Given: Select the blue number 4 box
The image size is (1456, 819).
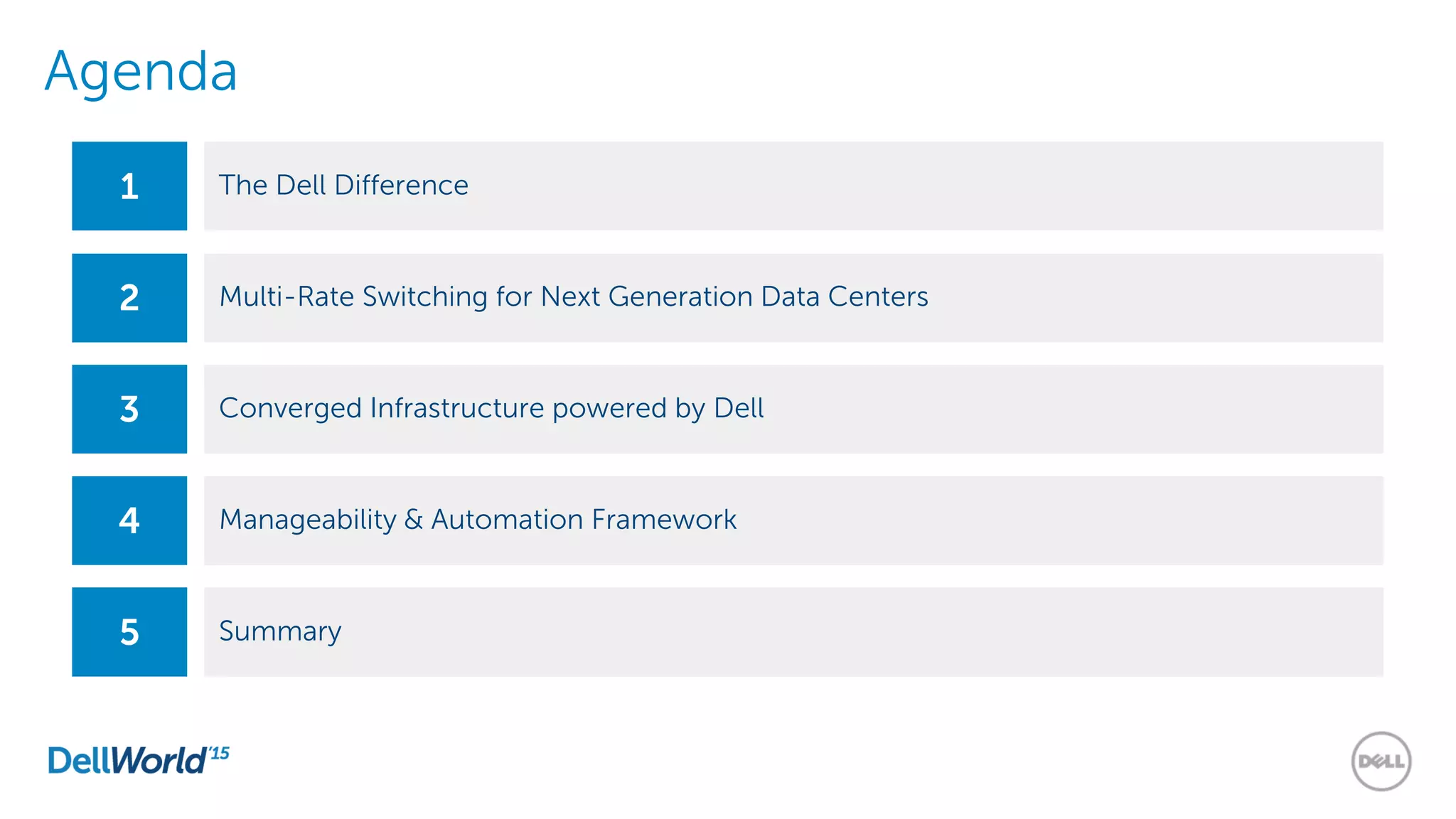Looking at the screenshot, I should click(x=129, y=520).
